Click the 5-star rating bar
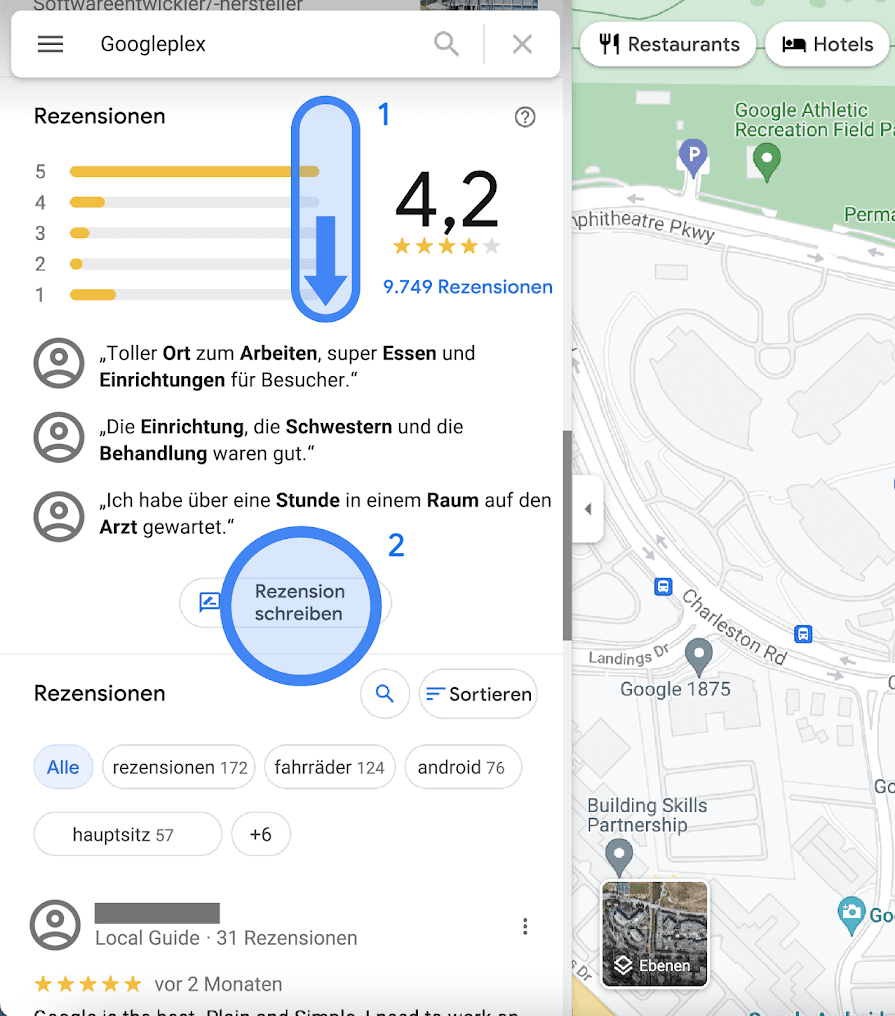 (194, 172)
